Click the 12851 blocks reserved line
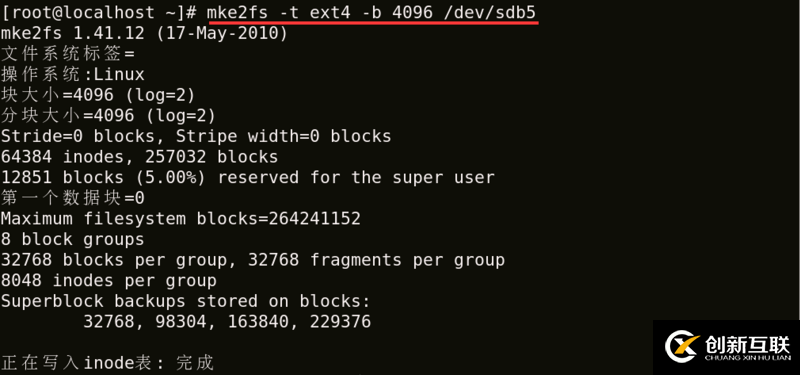This screenshot has width=800, height=375. pyautogui.click(x=247, y=177)
